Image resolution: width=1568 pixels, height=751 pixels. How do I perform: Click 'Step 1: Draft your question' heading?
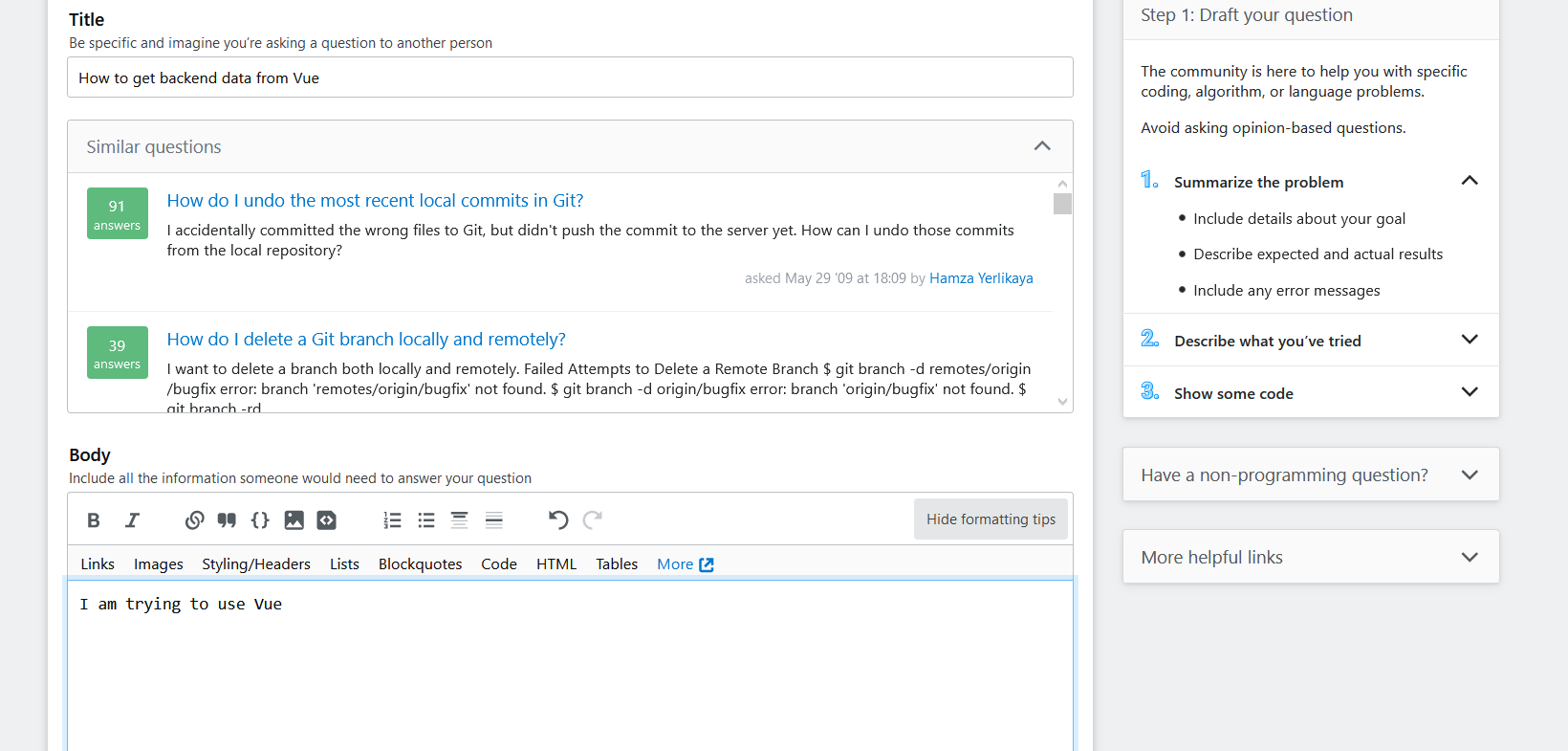1247,15
